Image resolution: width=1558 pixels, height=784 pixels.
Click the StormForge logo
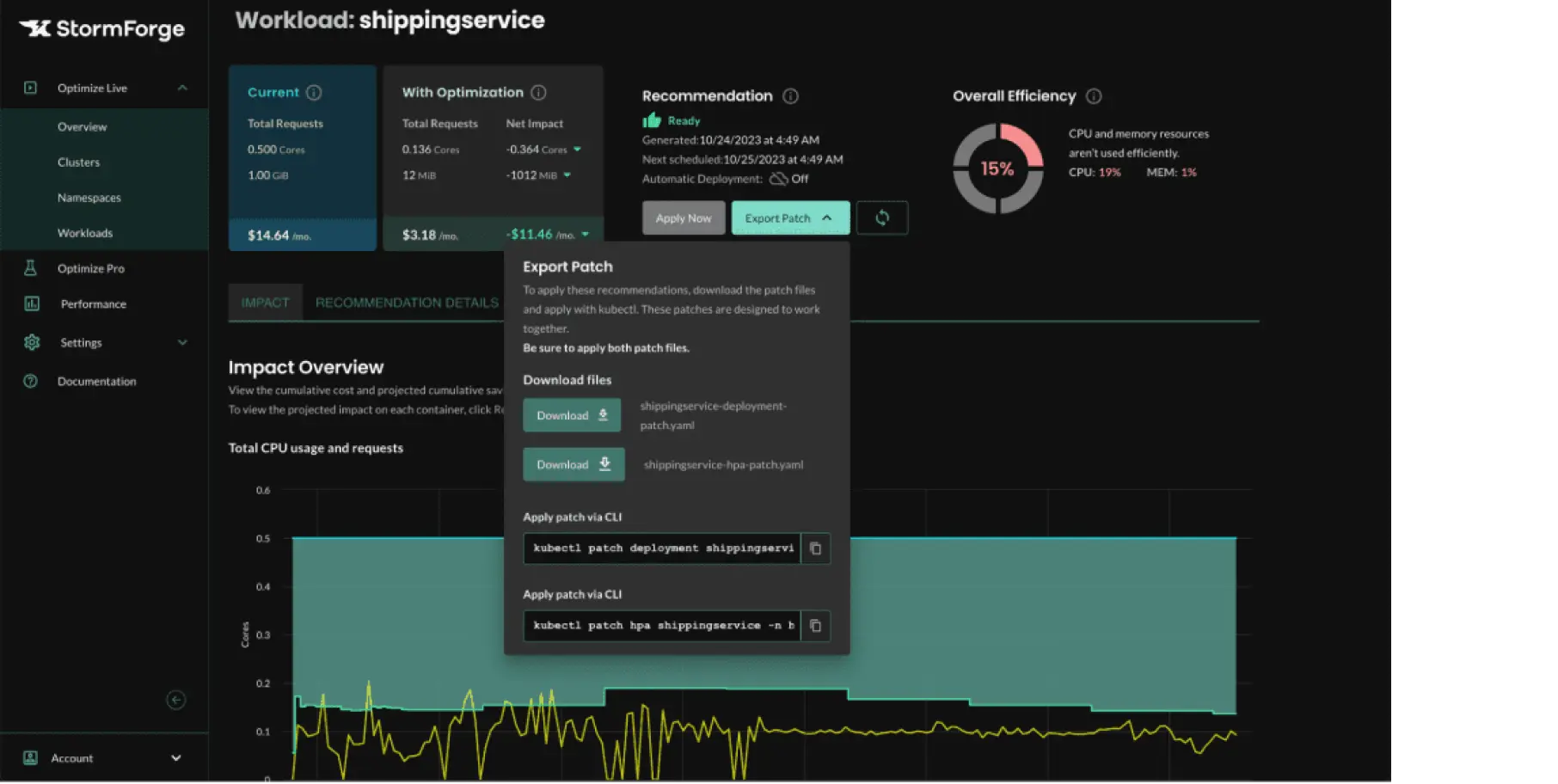tap(103, 29)
